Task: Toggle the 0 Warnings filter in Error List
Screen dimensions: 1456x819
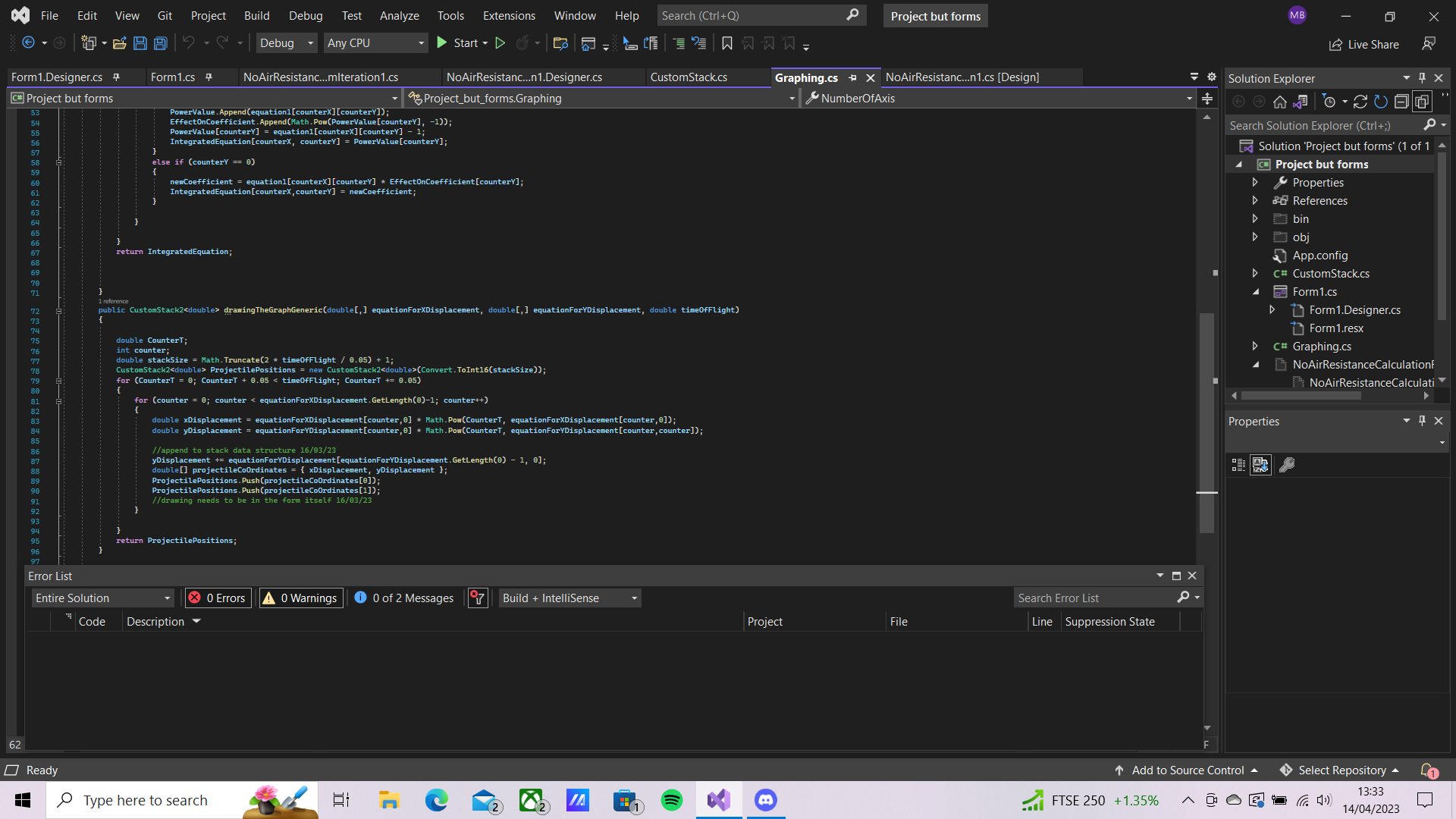Action: [x=300, y=598]
